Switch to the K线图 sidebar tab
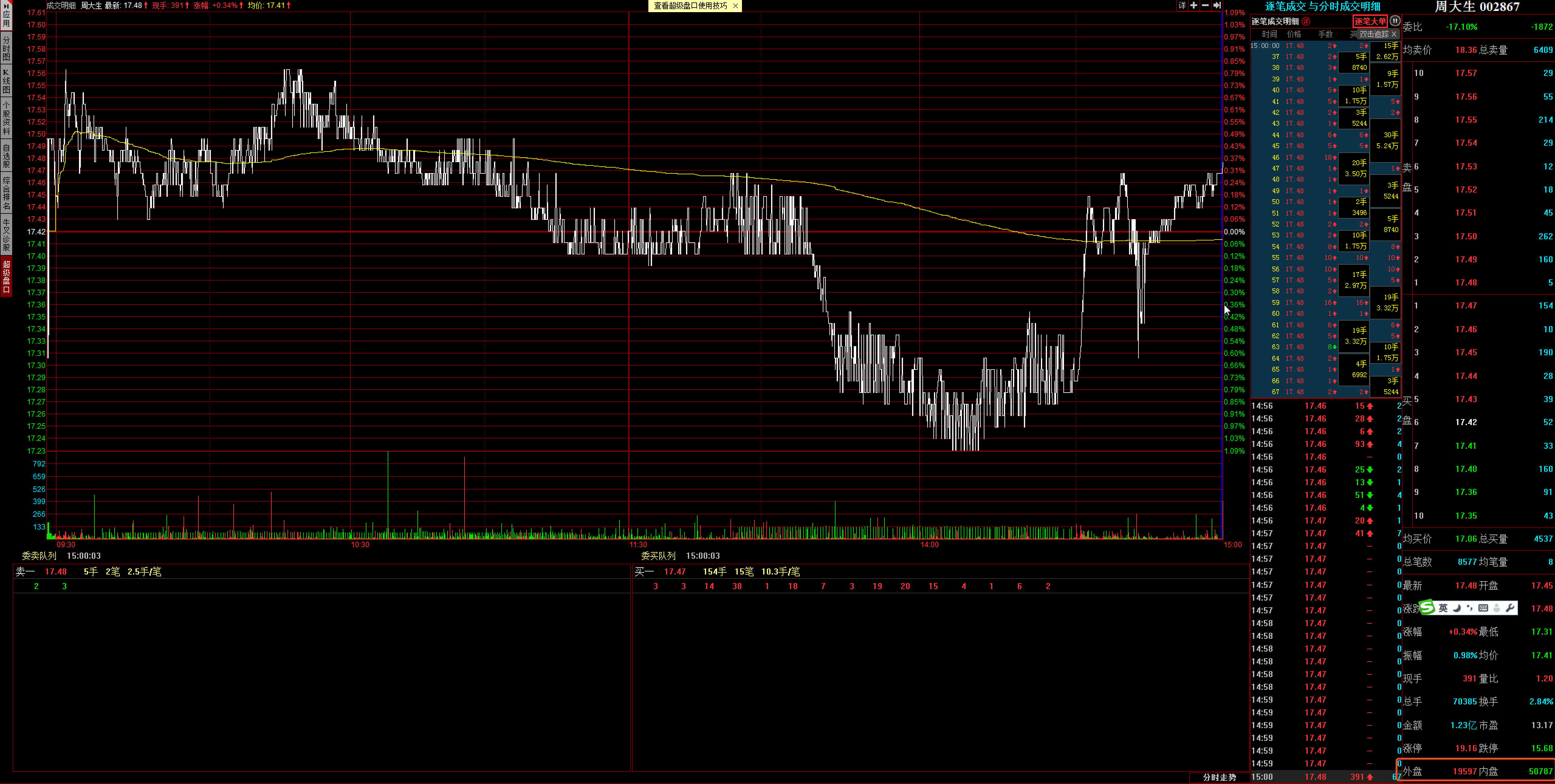Viewport: 1555px width, 784px height. [x=6, y=81]
